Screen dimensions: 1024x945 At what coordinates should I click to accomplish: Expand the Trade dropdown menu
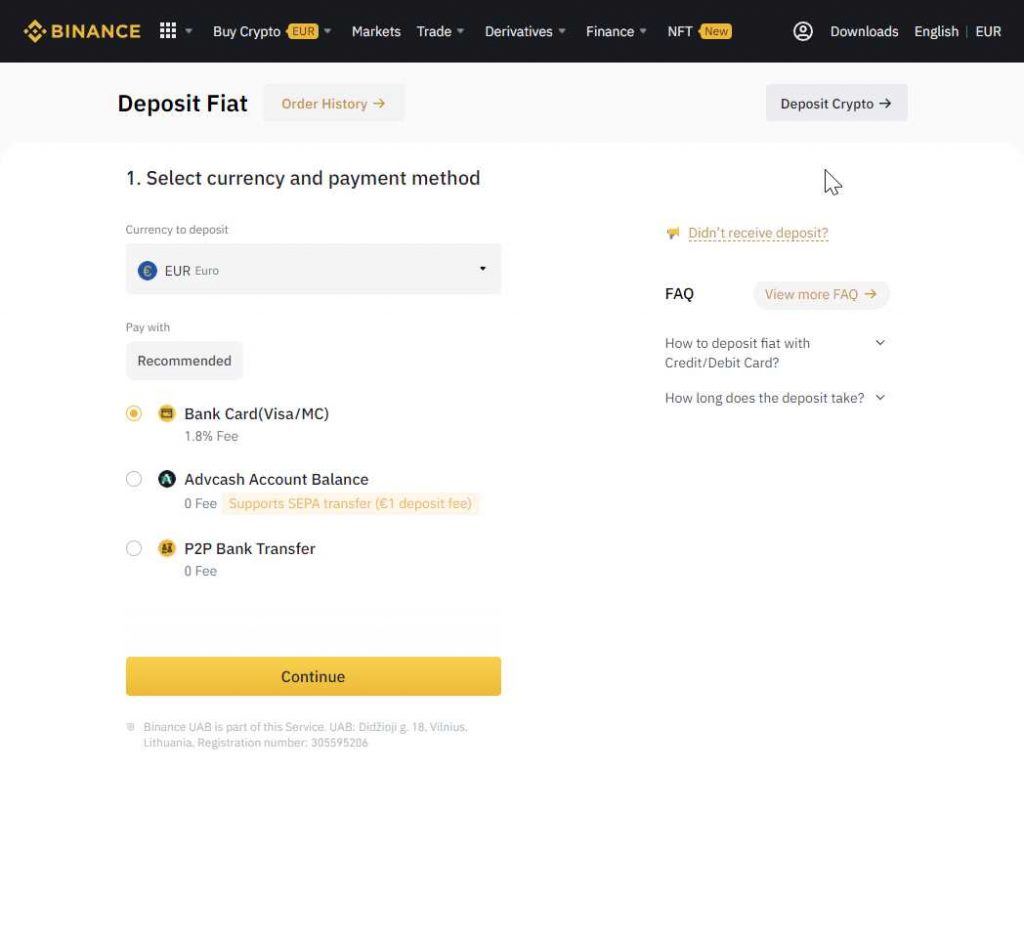pos(441,31)
